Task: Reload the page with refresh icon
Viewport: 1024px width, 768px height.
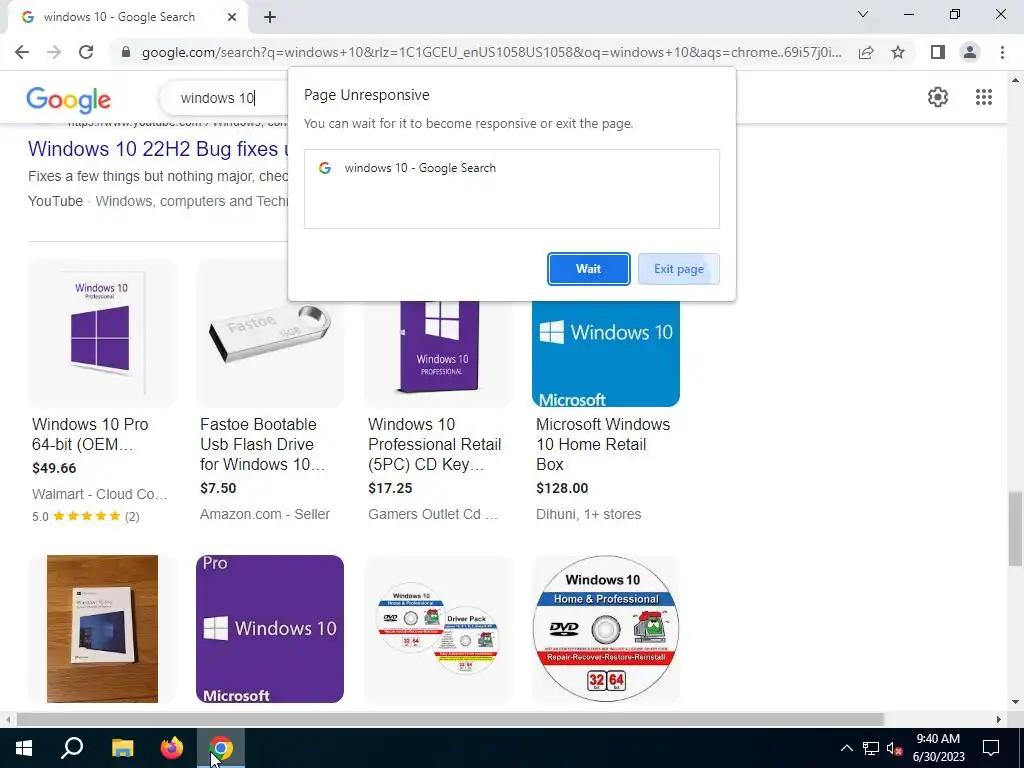Action: coord(86,52)
